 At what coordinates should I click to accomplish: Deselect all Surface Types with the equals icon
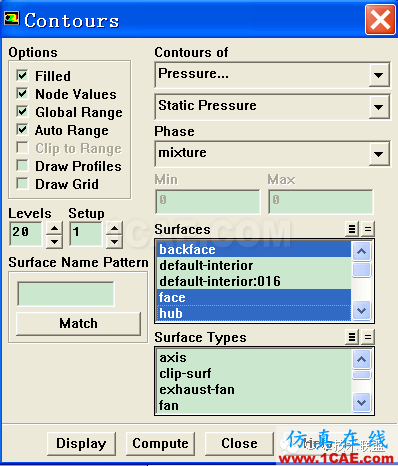click(368, 337)
